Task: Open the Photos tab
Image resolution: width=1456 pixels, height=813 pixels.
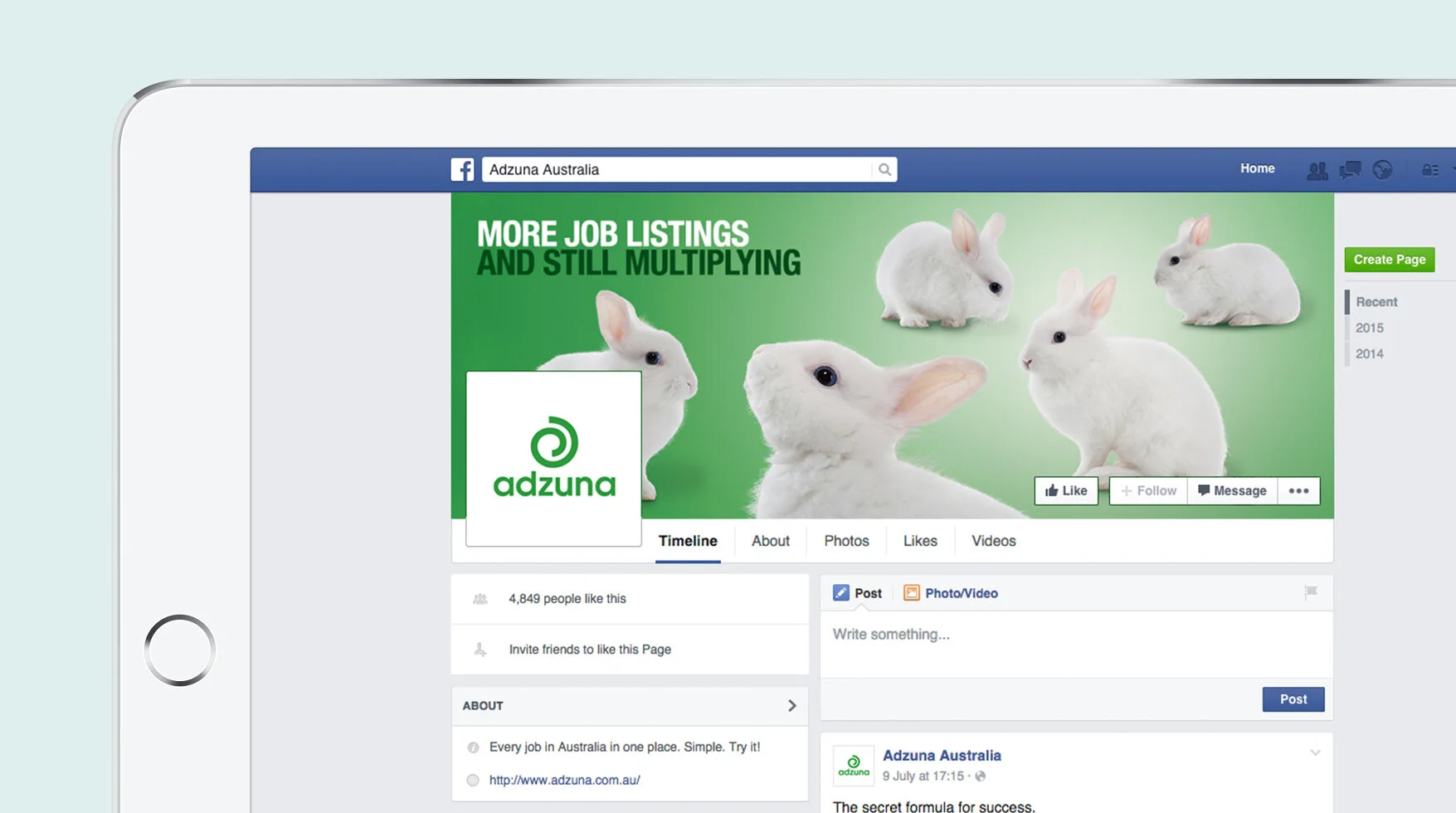Action: coord(846,541)
